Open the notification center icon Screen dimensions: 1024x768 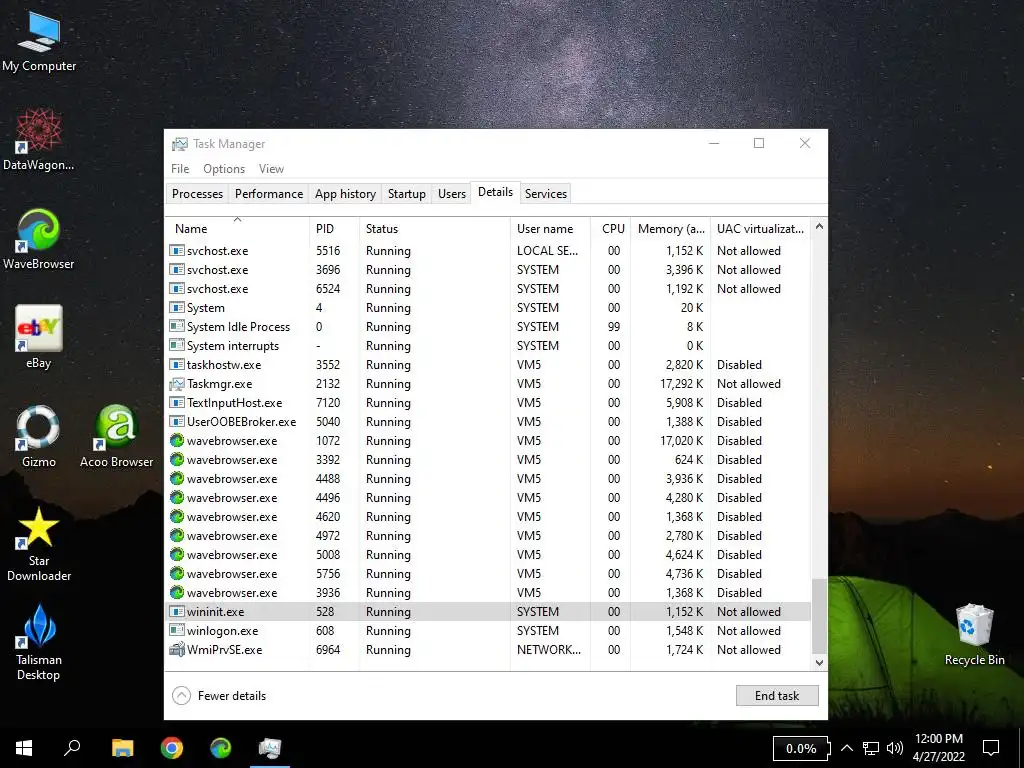pos(991,748)
